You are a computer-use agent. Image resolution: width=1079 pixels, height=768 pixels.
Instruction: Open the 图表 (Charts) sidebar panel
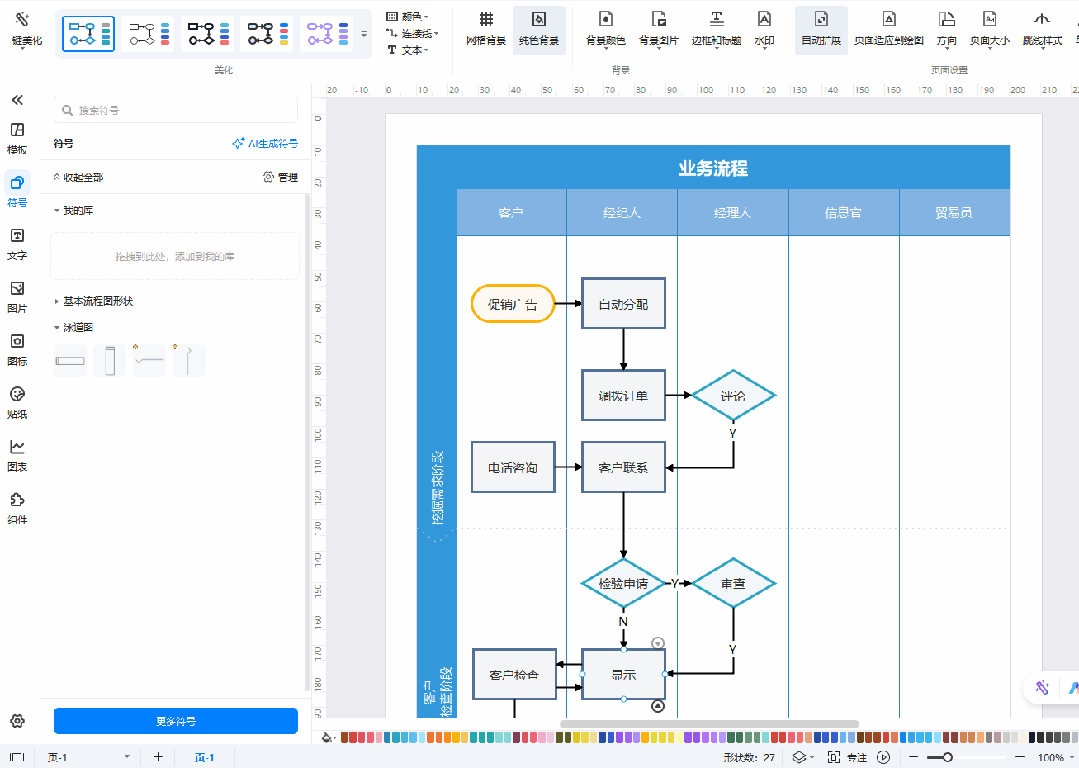click(17, 454)
